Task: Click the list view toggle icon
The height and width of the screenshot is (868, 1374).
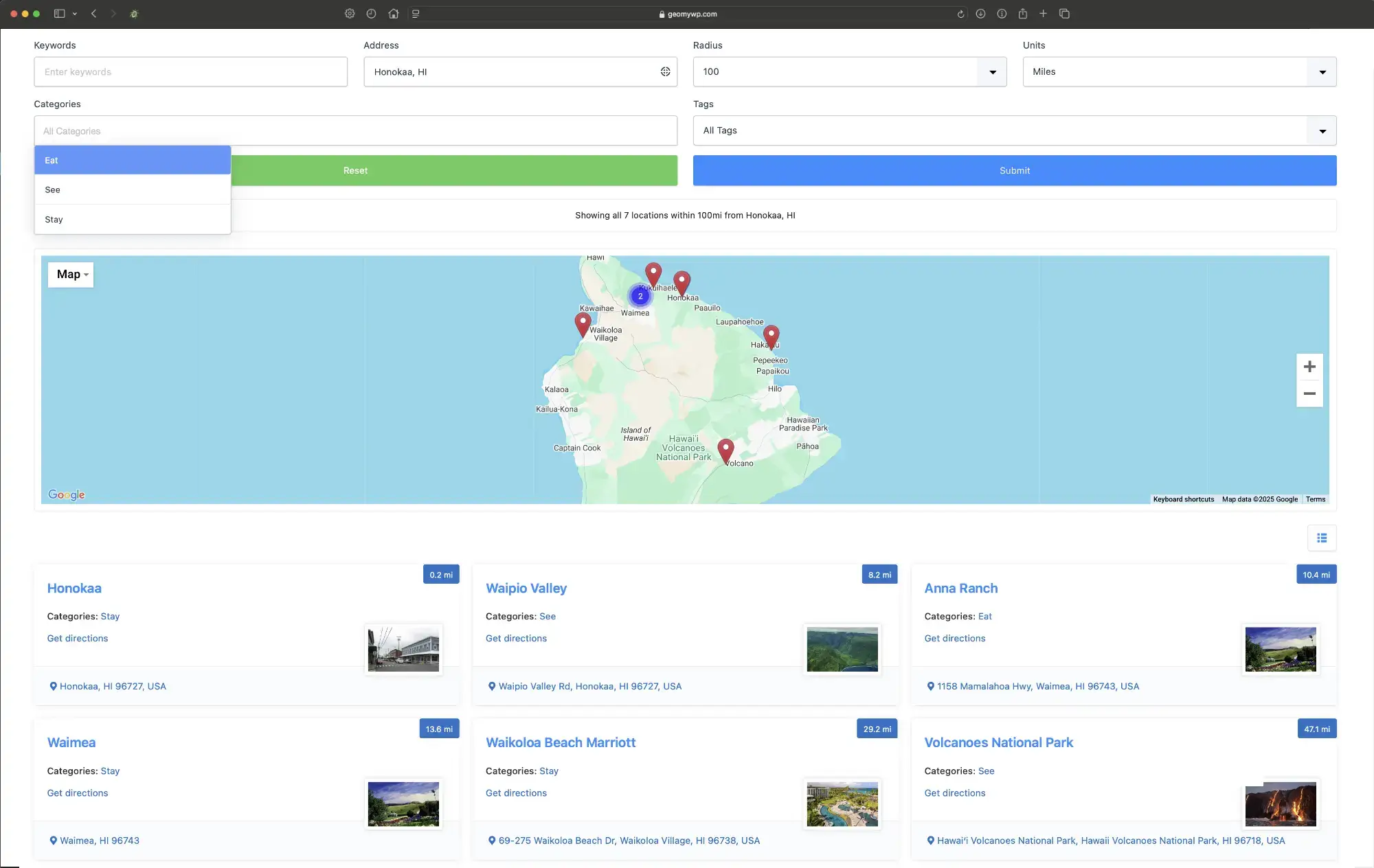Action: pyautogui.click(x=1322, y=538)
